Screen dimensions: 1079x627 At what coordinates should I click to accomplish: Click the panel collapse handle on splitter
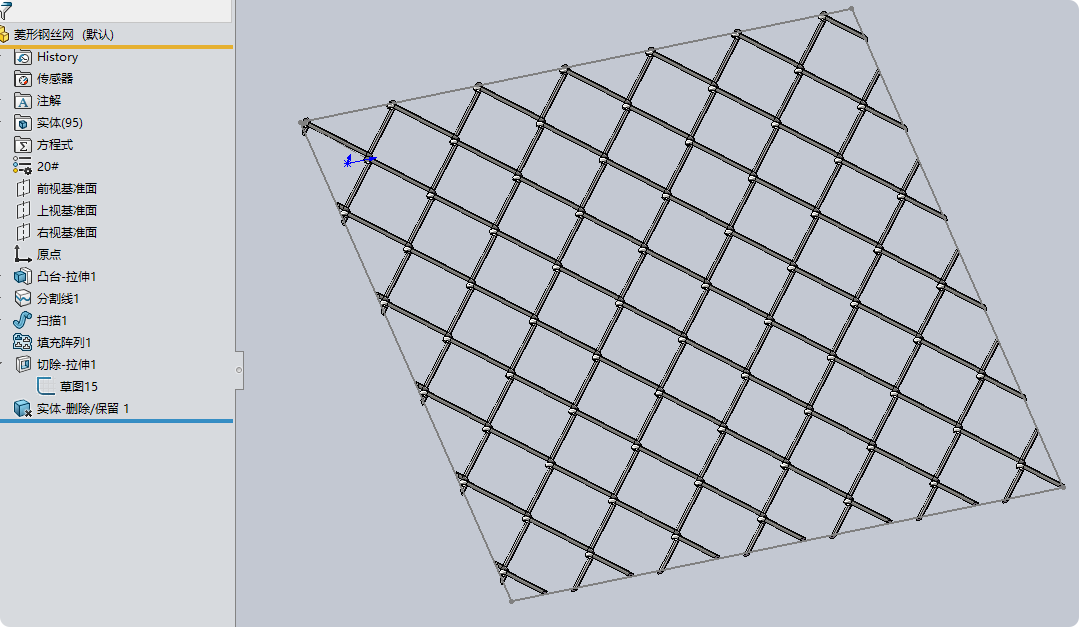click(239, 370)
